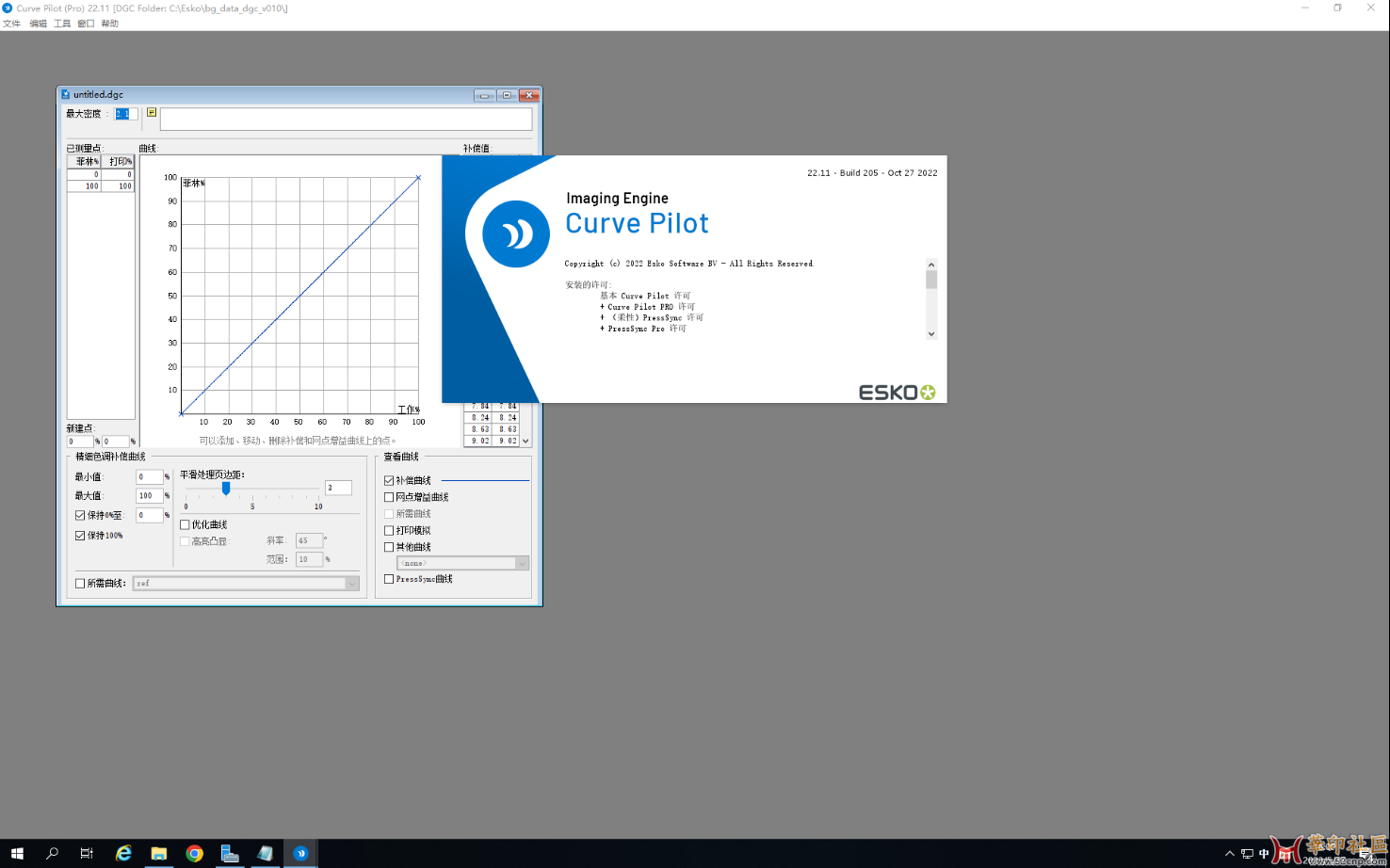Click the 菲林% column header
1390x868 pixels.
click(x=84, y=161)
